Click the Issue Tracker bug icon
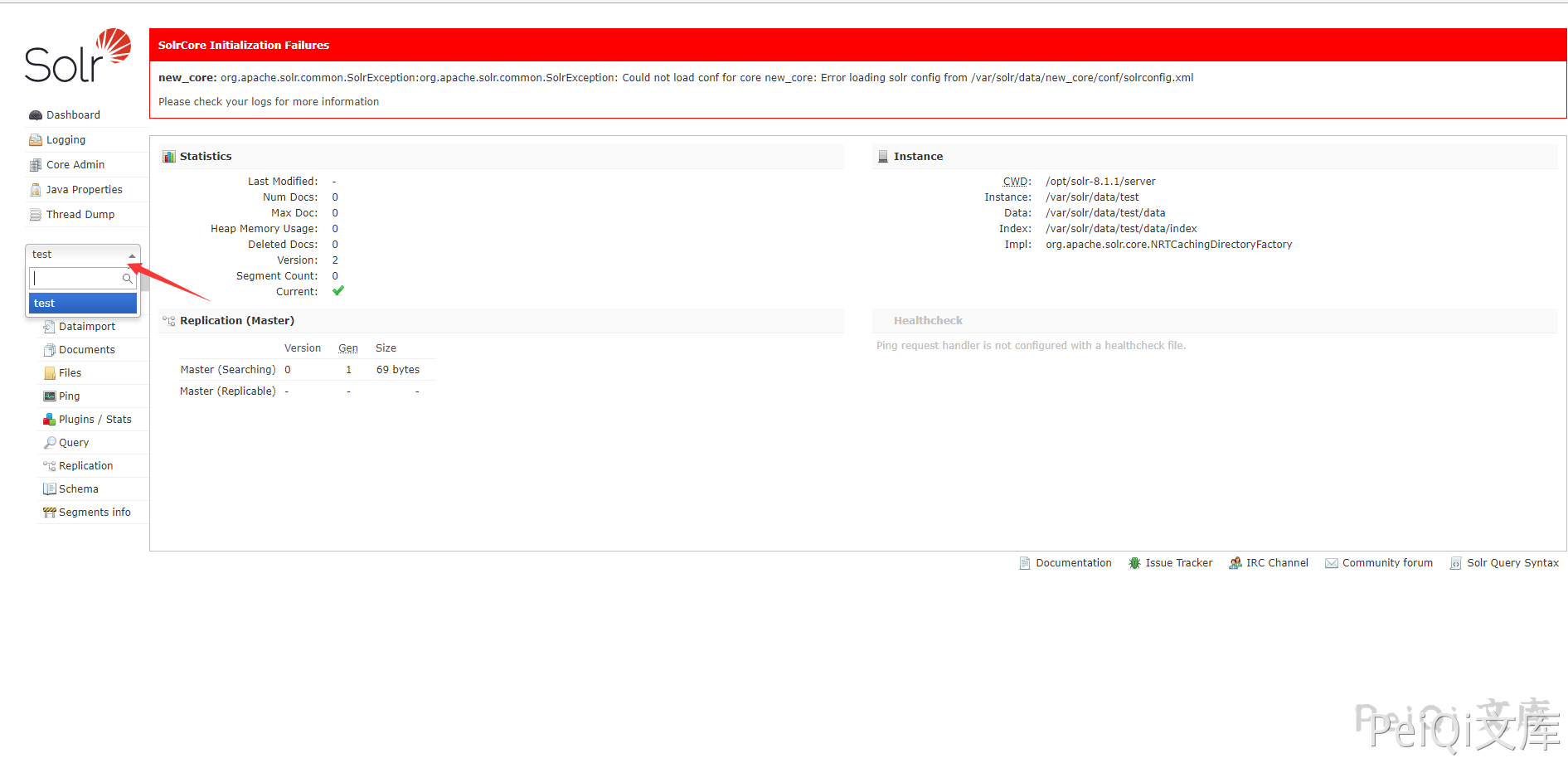The width and height of the screenshot is (1568, 763). point(1134,563)
